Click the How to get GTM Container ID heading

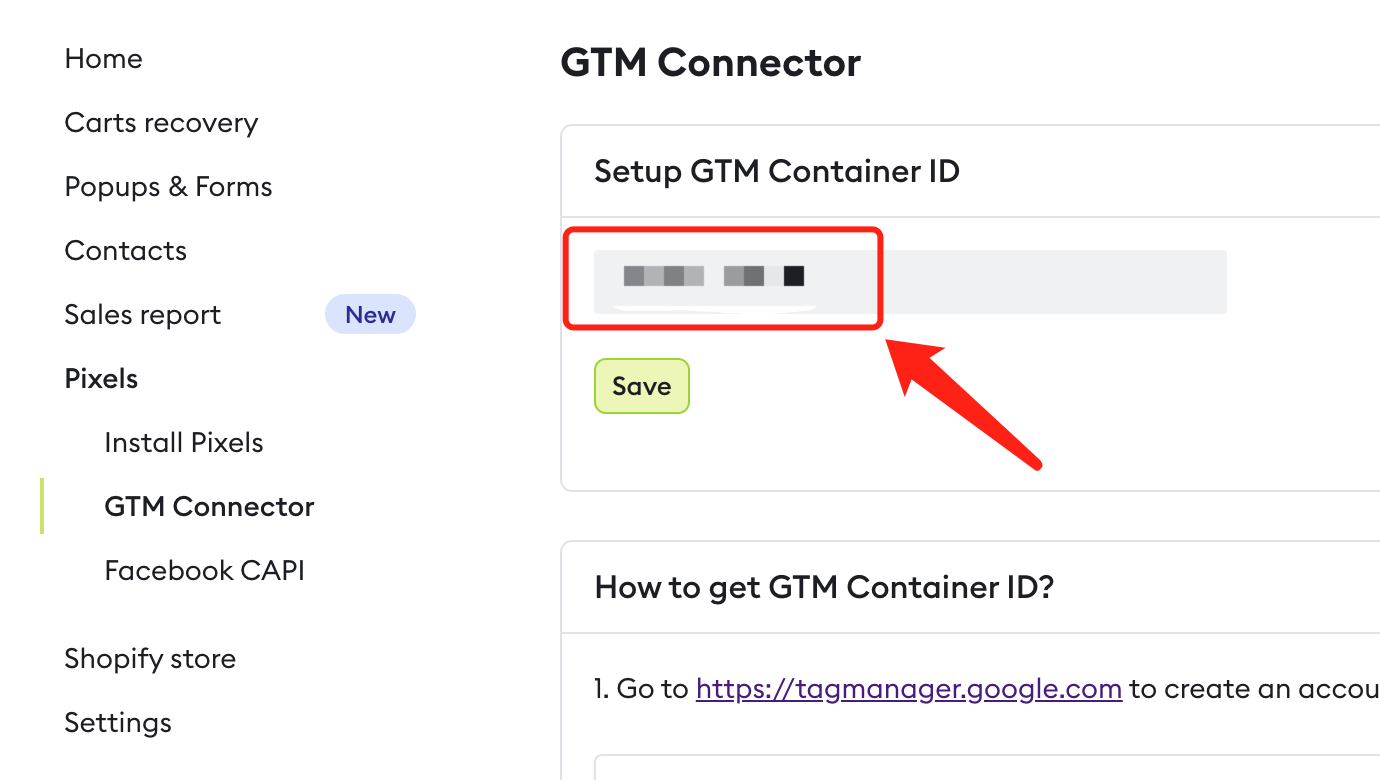(x=824, y=588)
